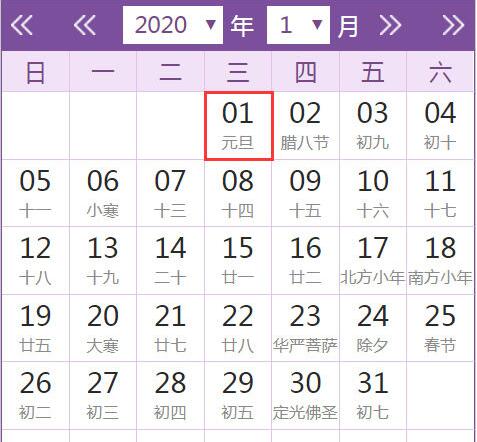Select January 05 十一
This screenshot has height=442, width=477.
coord(35,194)
